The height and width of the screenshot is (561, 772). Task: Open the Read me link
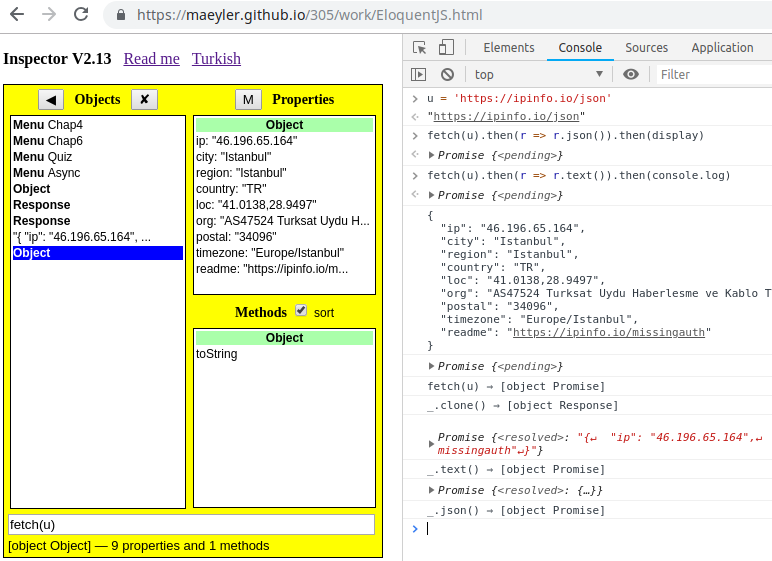coord(152,59)
